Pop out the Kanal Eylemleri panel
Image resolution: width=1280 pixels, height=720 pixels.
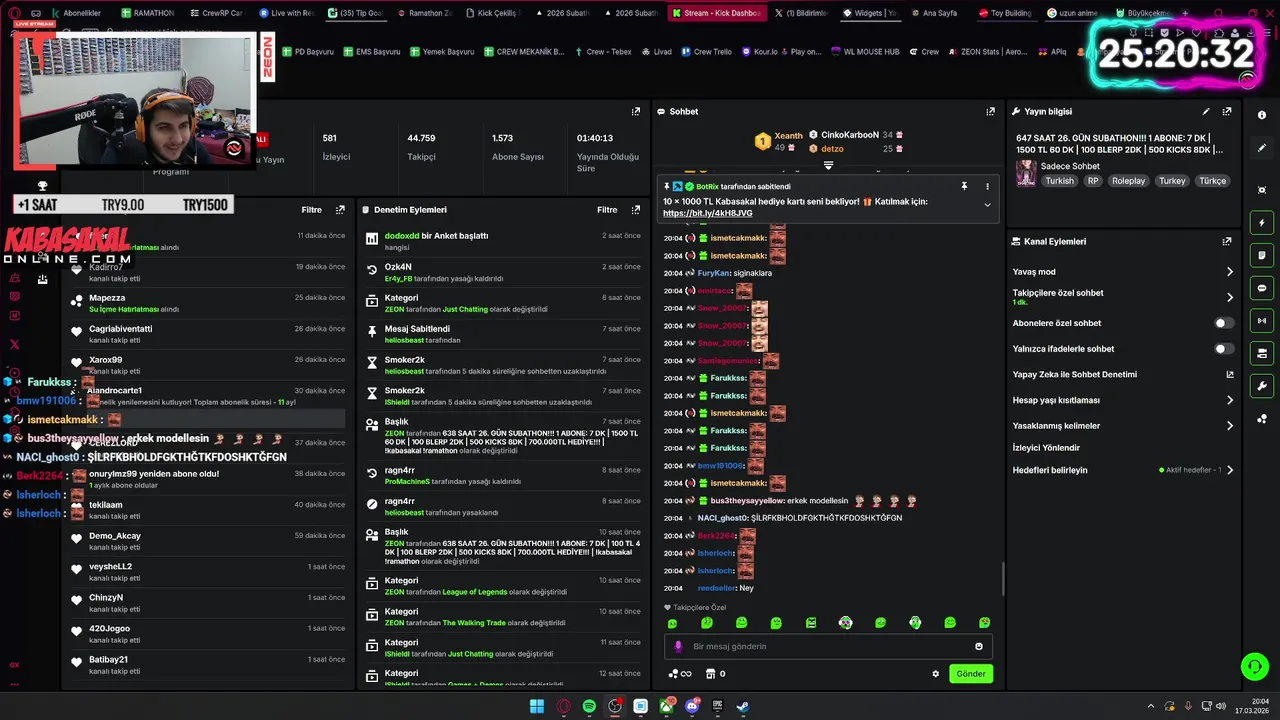[x=1227, y=241]
